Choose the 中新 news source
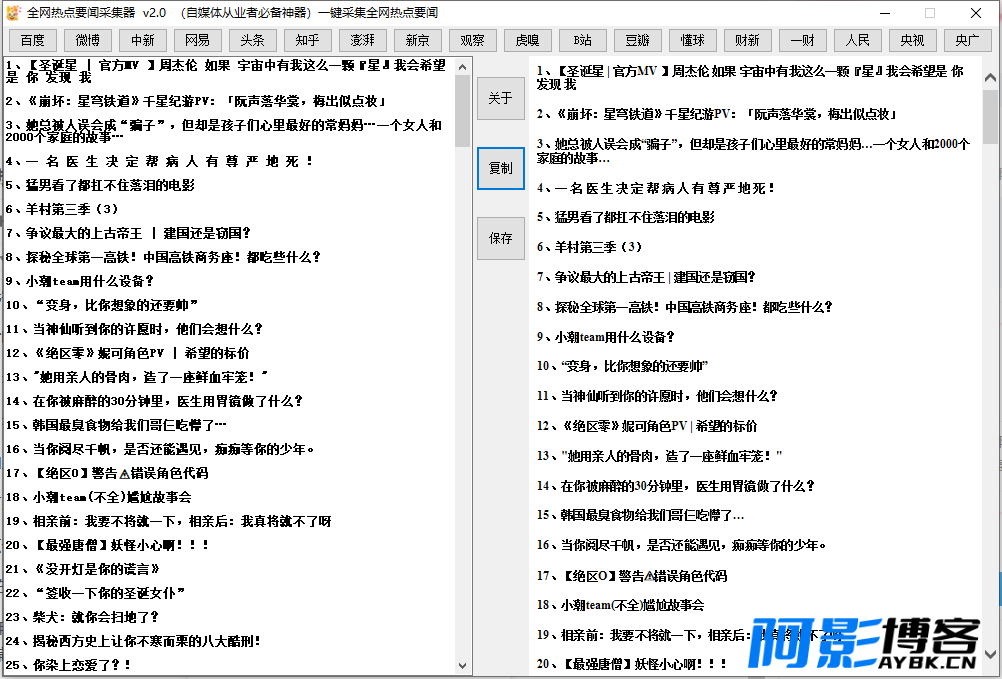 tap(143, 40)
